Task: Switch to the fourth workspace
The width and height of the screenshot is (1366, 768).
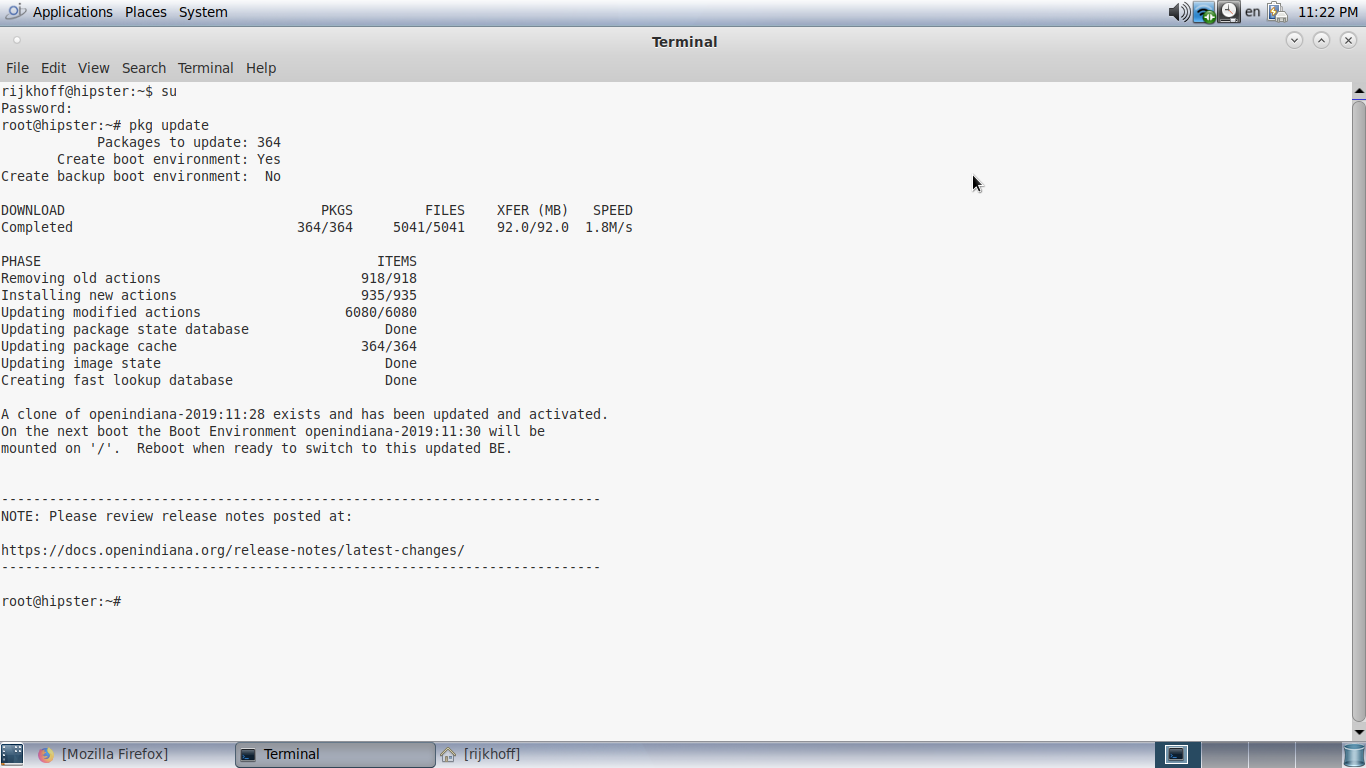Action: [x=1317, y=754]
